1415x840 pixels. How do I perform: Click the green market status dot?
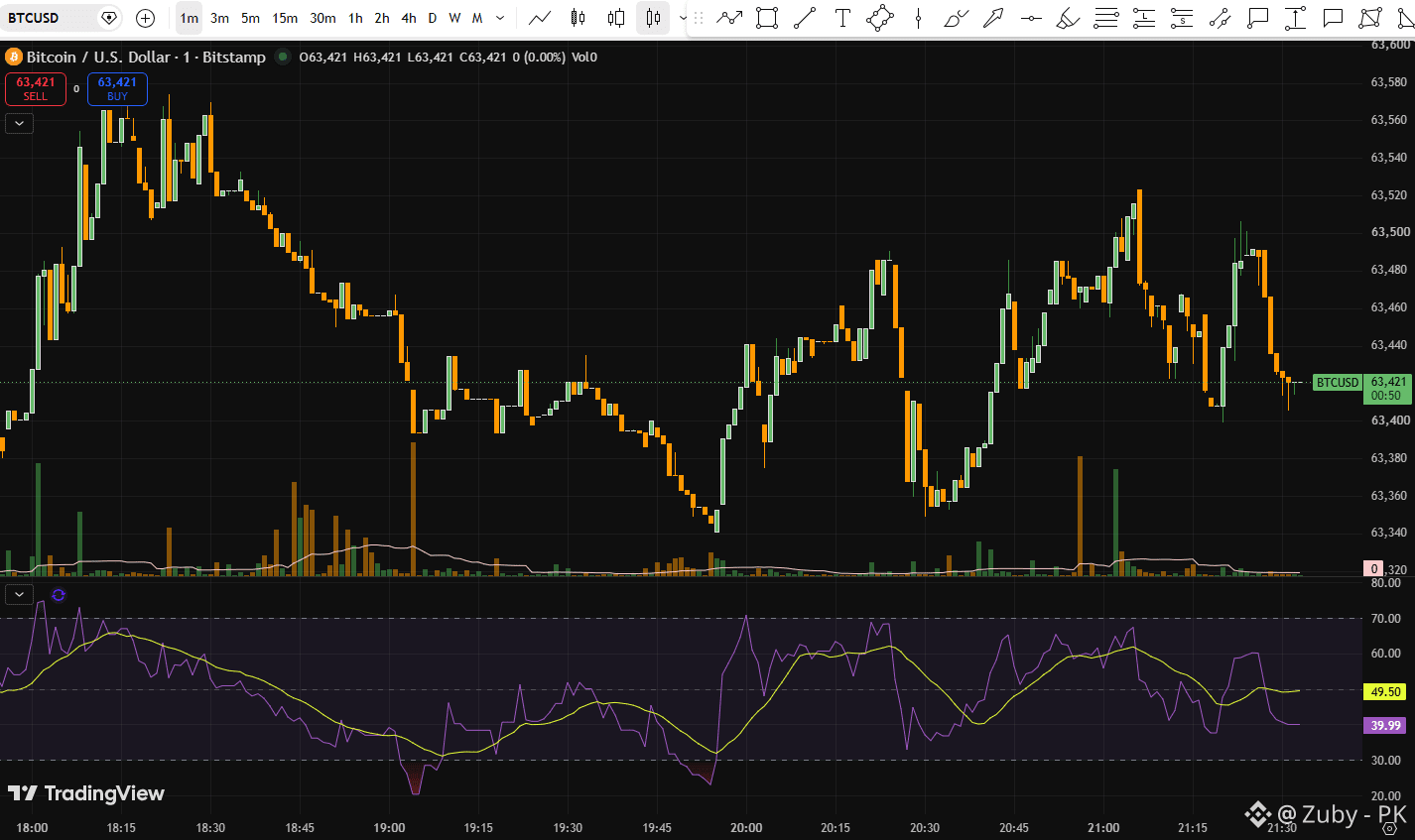[283, 58]
